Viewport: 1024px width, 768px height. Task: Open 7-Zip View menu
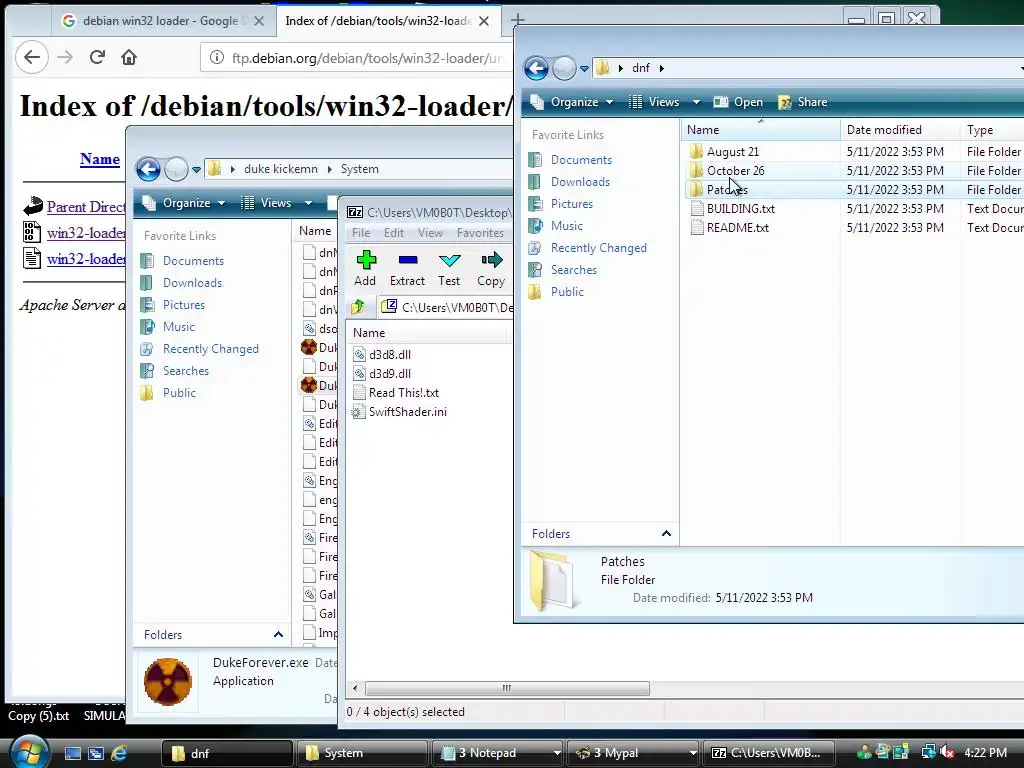pyautogui.click(x=430, y=232)
